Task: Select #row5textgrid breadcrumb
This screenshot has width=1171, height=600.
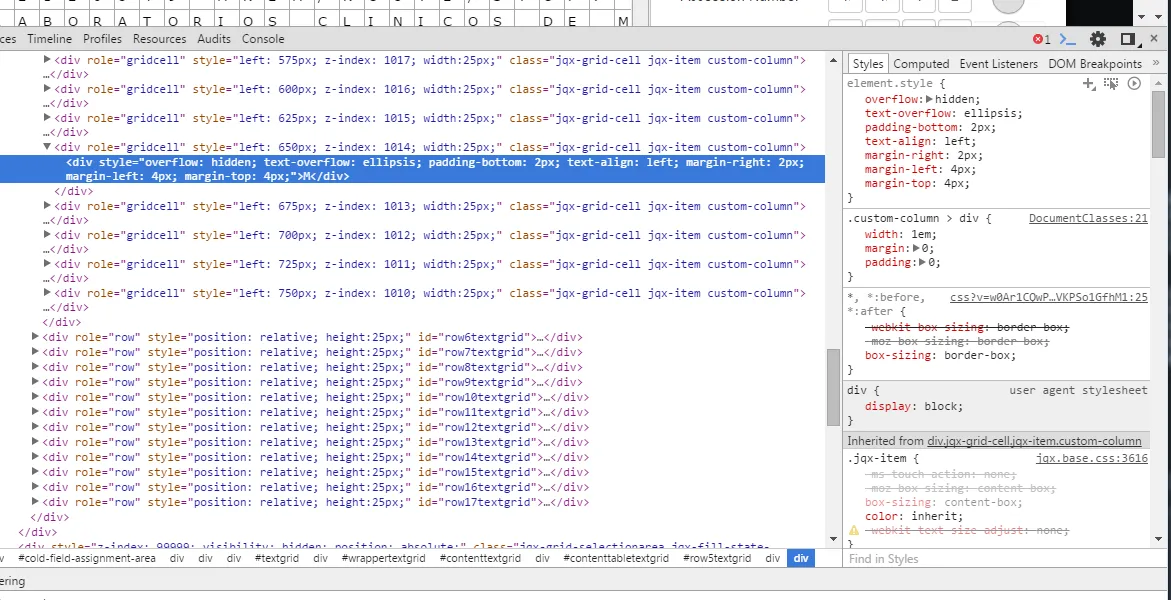Action: point(717,558)
